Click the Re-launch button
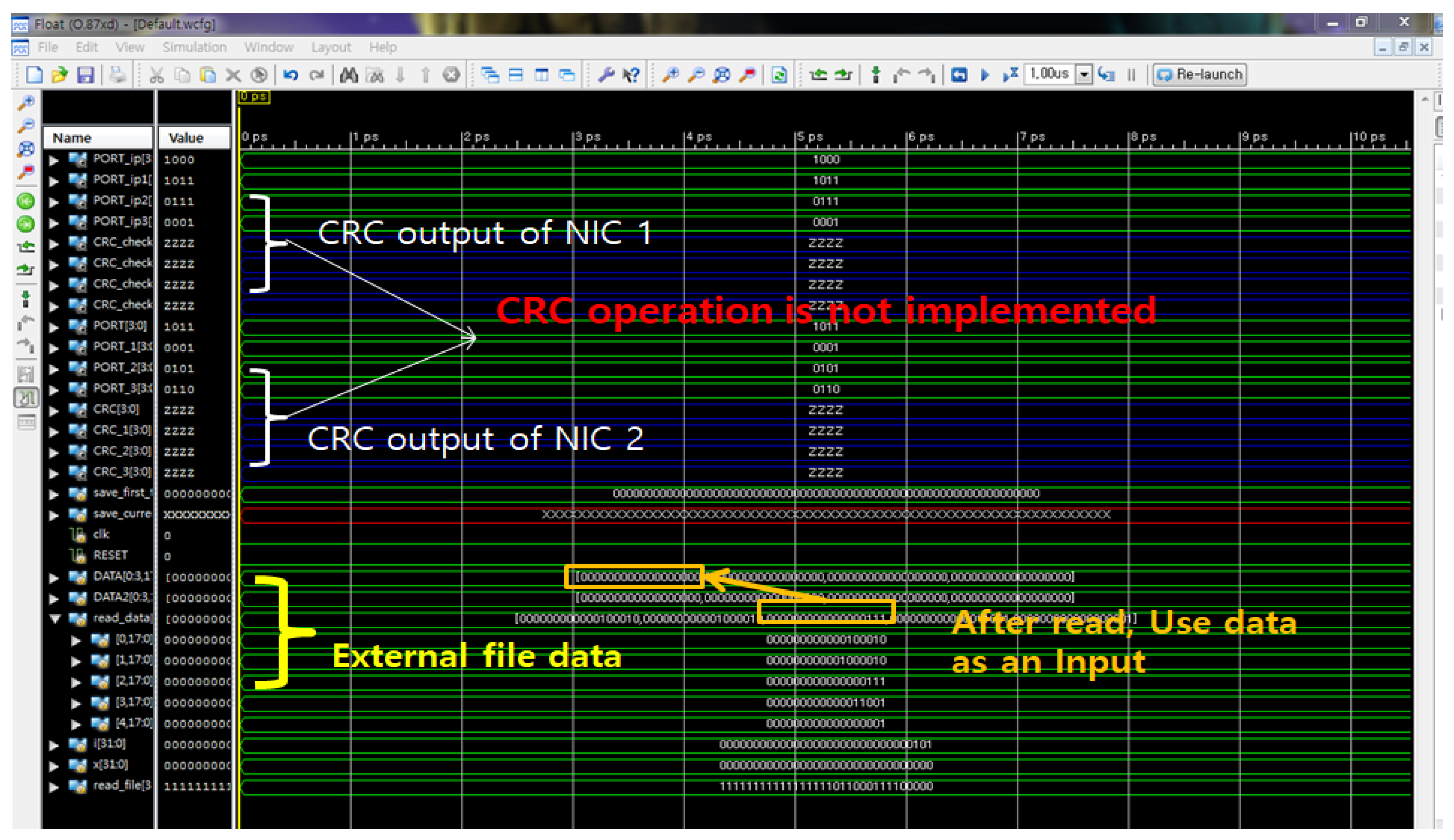Viewport: 1454px width, 840px height. (x=1200, y=75)
